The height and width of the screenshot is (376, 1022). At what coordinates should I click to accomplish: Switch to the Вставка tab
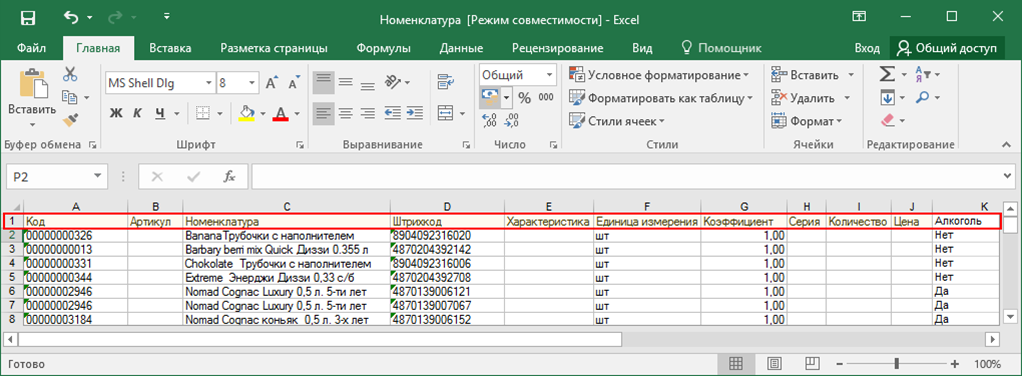pyautogui.click(x=170, y=48)
